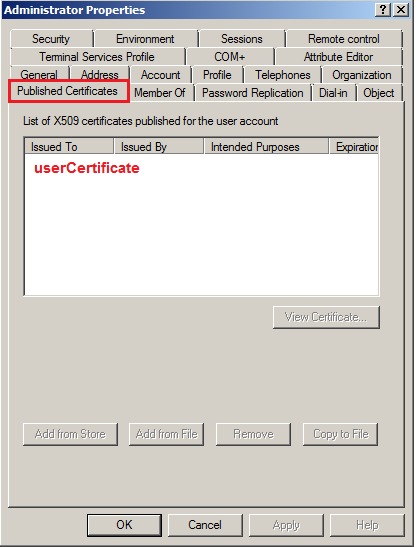Sort by Issued By column header
Viewport: 416px width, 547px height.
[159, 147]
